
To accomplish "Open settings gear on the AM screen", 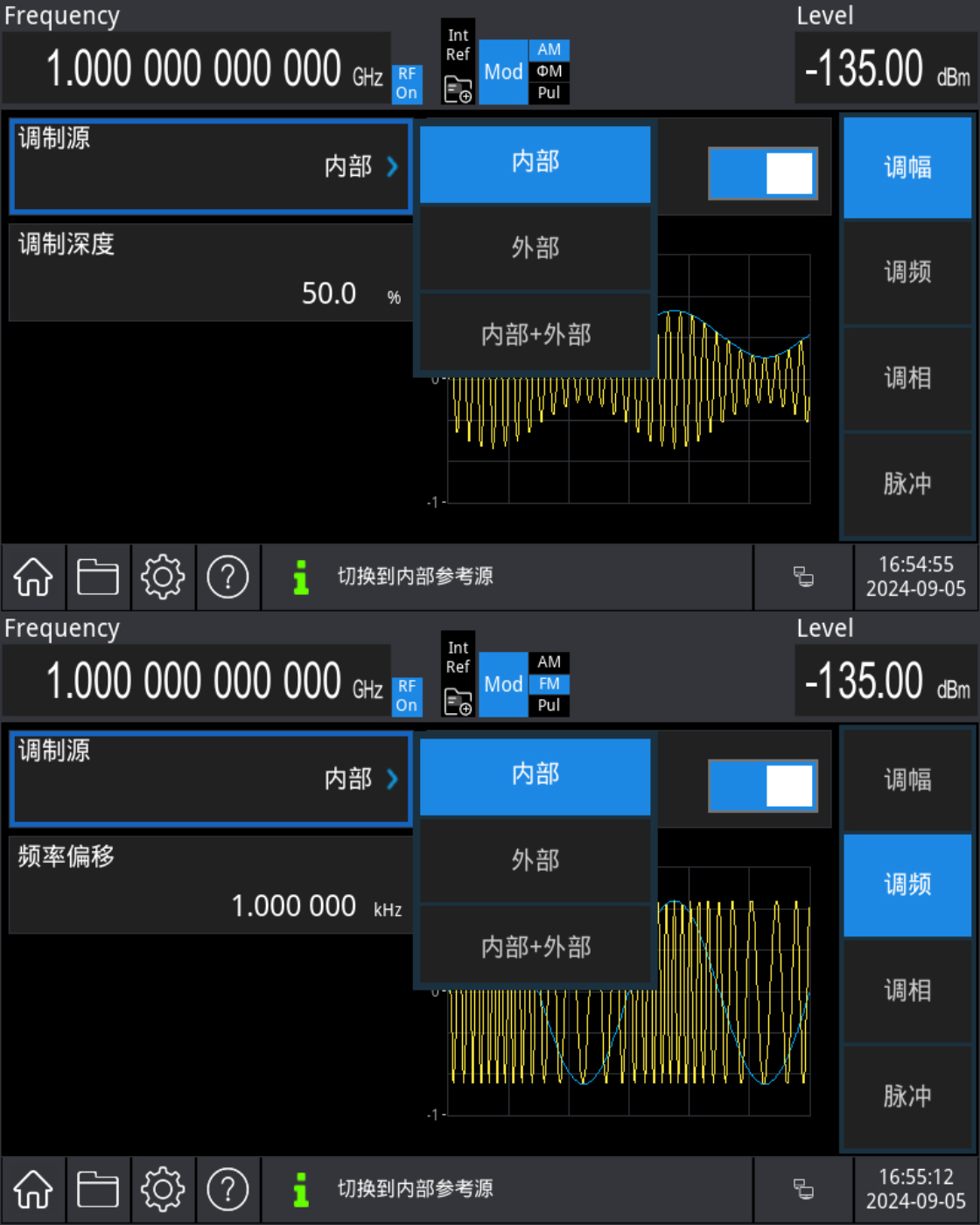I will [x=163, y=577].
